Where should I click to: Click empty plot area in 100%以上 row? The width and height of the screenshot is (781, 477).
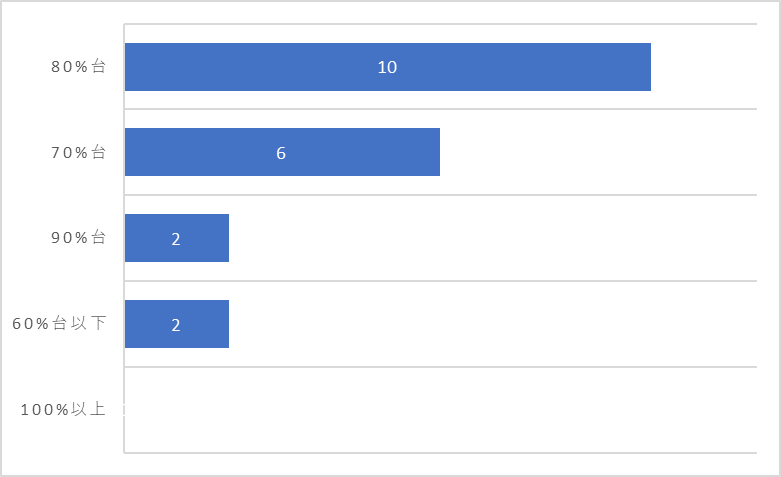coord(440,410)
